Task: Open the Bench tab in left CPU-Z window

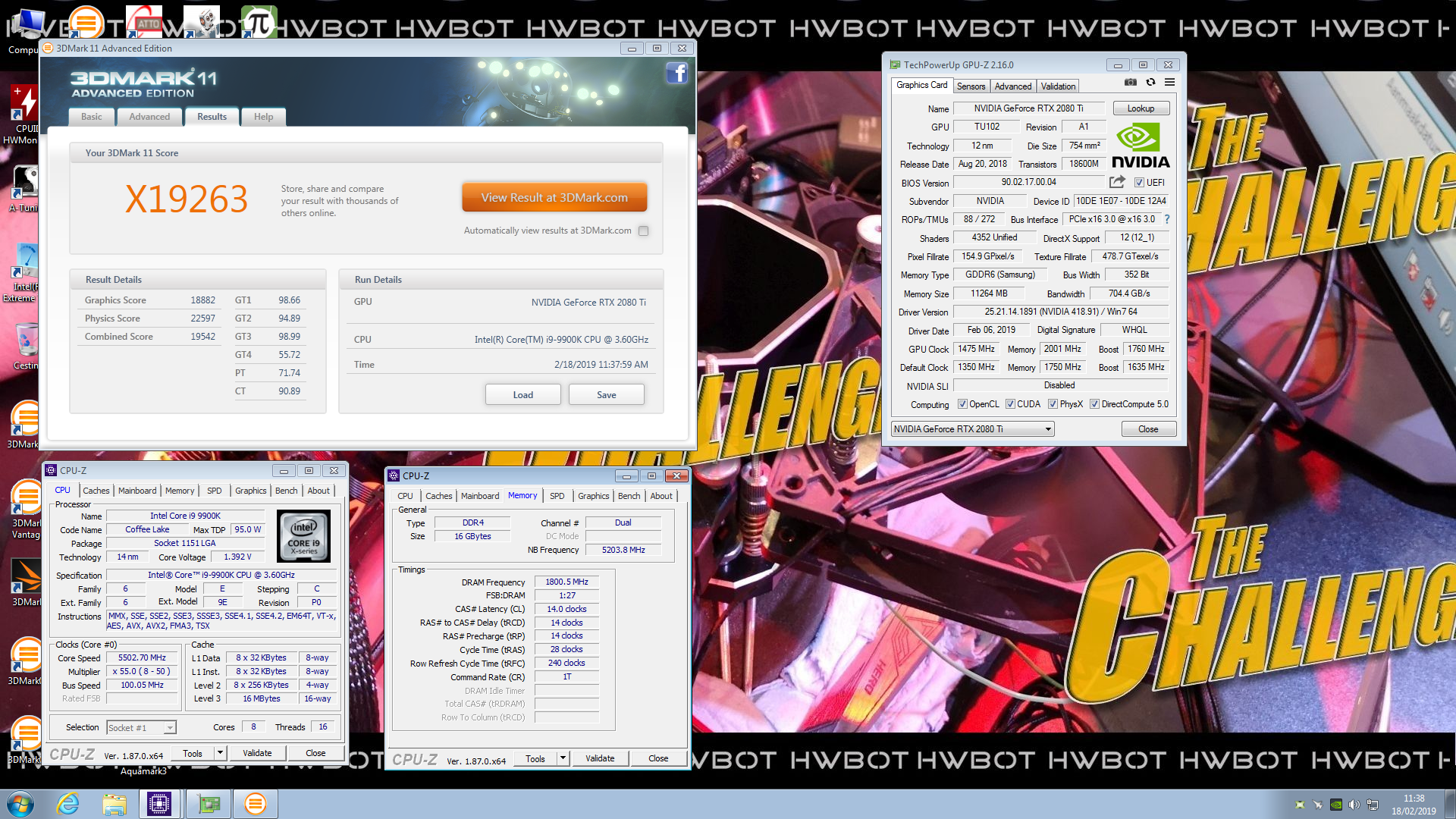Action: (x=286, y=491)
